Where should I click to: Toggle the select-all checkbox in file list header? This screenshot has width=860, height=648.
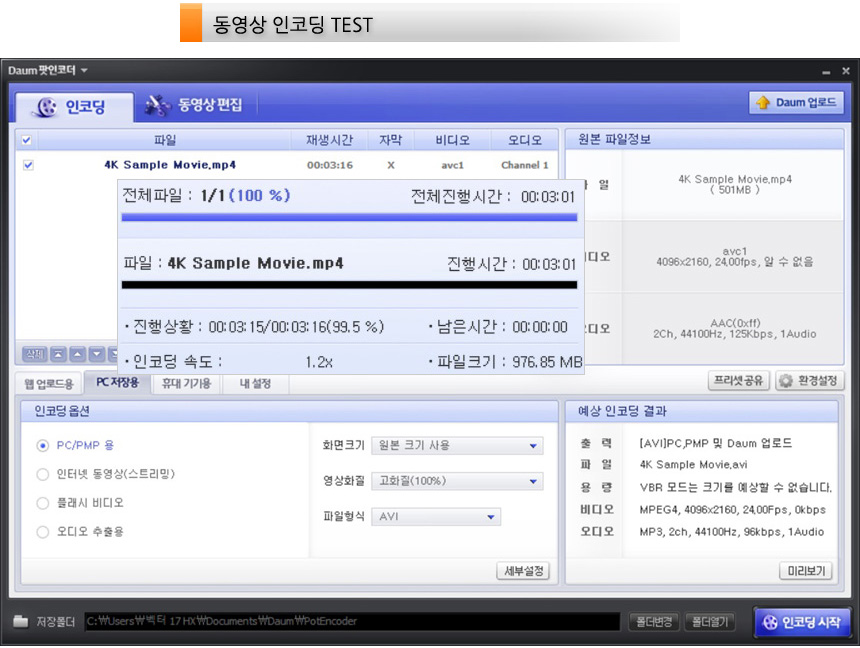[26, 140]
